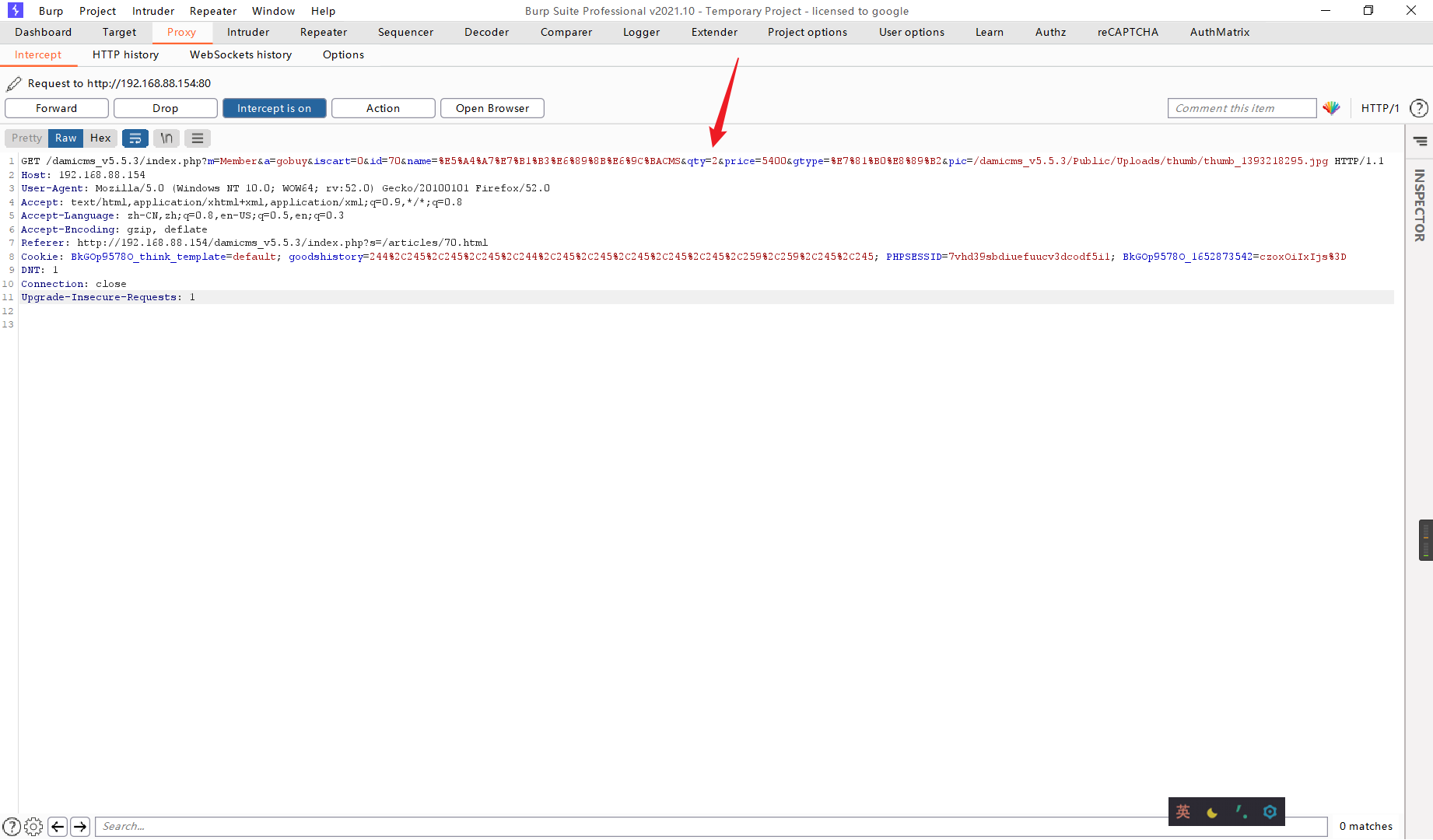Open the Help menu
Screen dimensions: 1433x840
[323, 11]
